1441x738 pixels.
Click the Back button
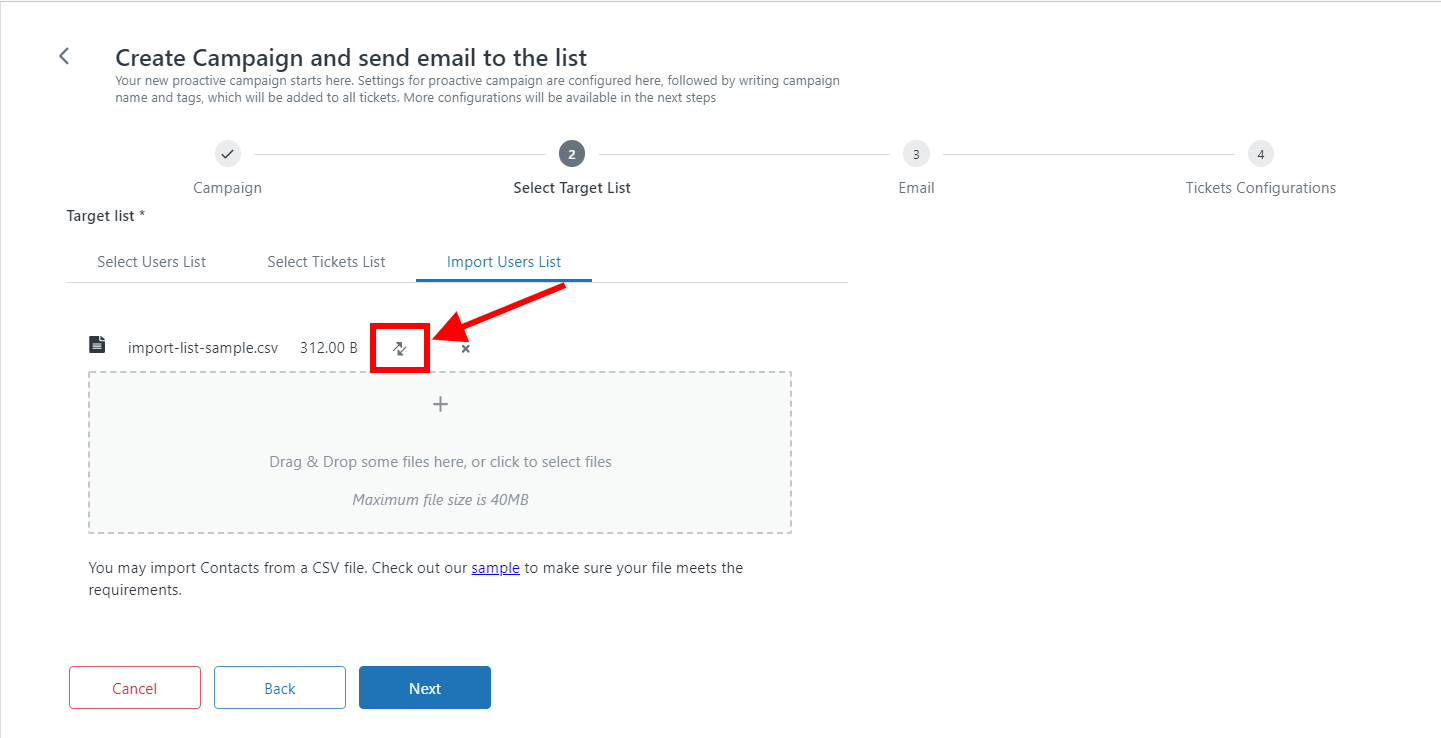coord(280,688)
